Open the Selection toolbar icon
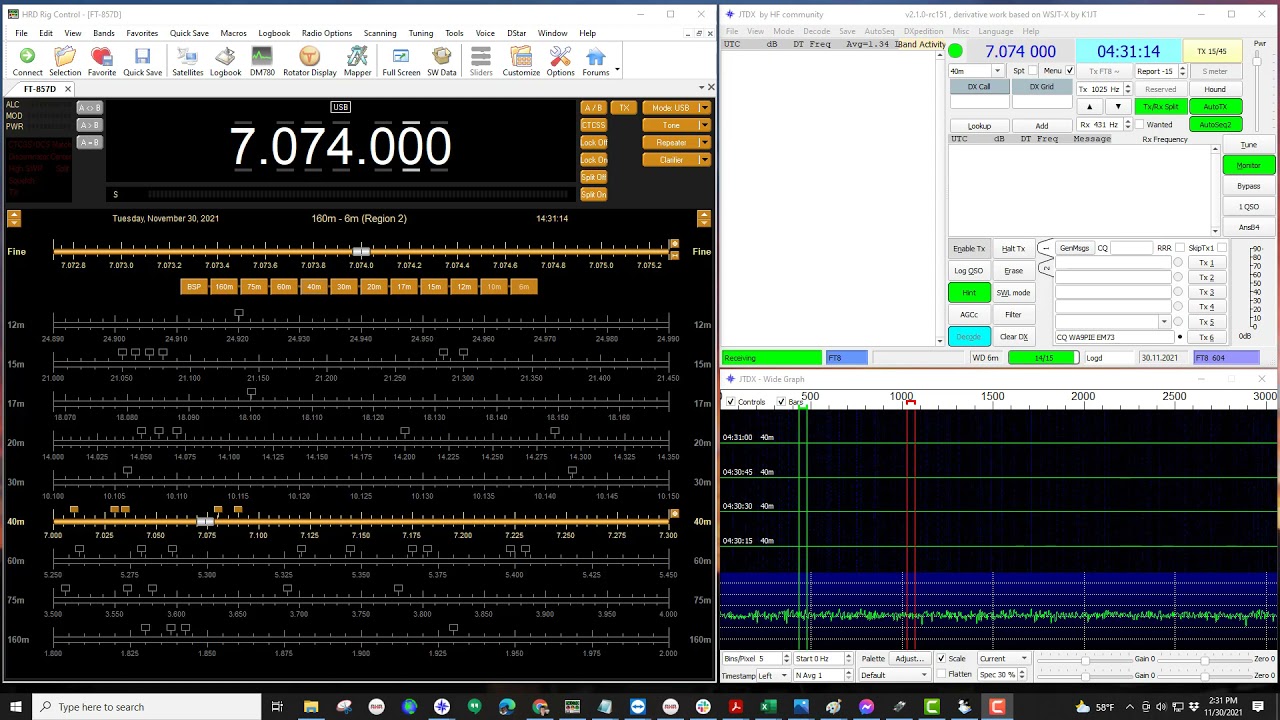The image size is (1280, 720). (x=65, y=61)
